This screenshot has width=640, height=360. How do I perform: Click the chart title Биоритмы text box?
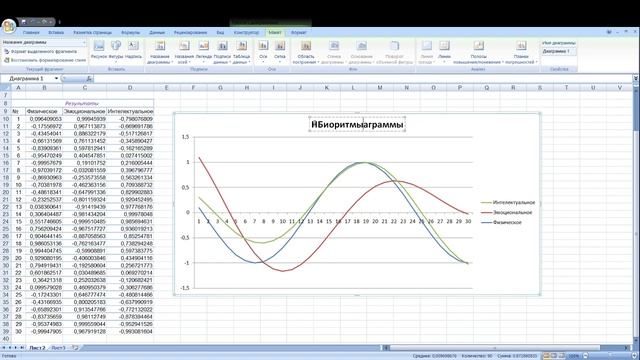coord(357,124)
